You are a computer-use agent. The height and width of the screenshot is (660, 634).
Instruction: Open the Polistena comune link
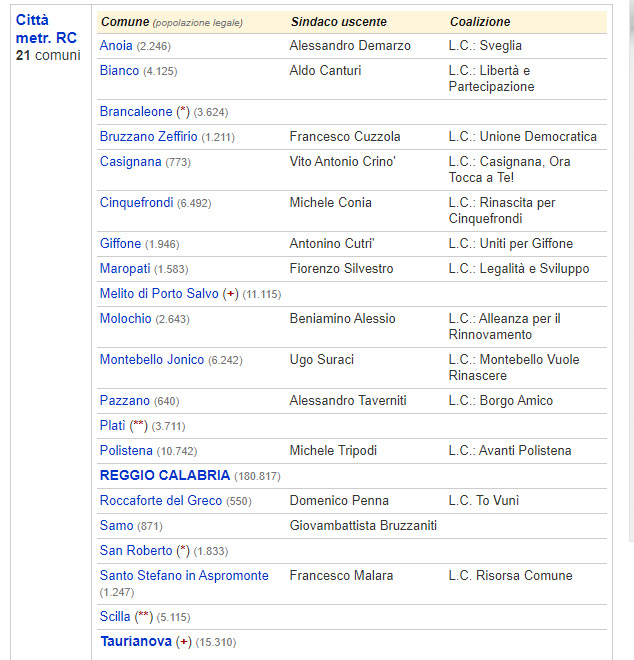126,450
